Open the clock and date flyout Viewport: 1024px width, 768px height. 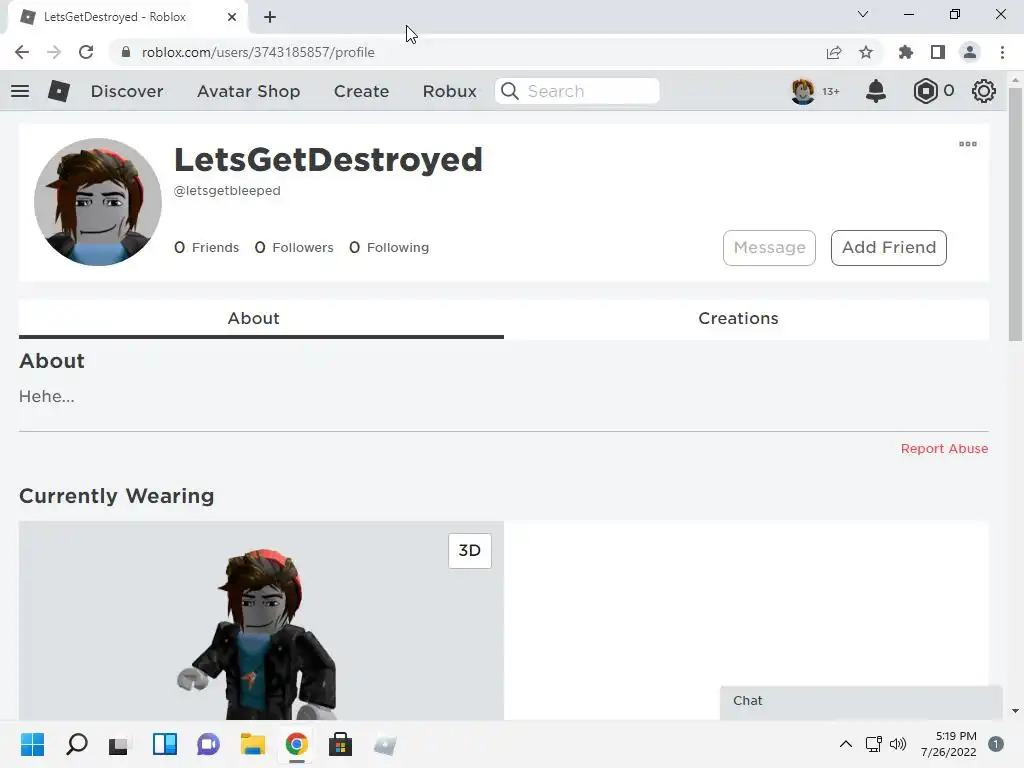[948, 744]
